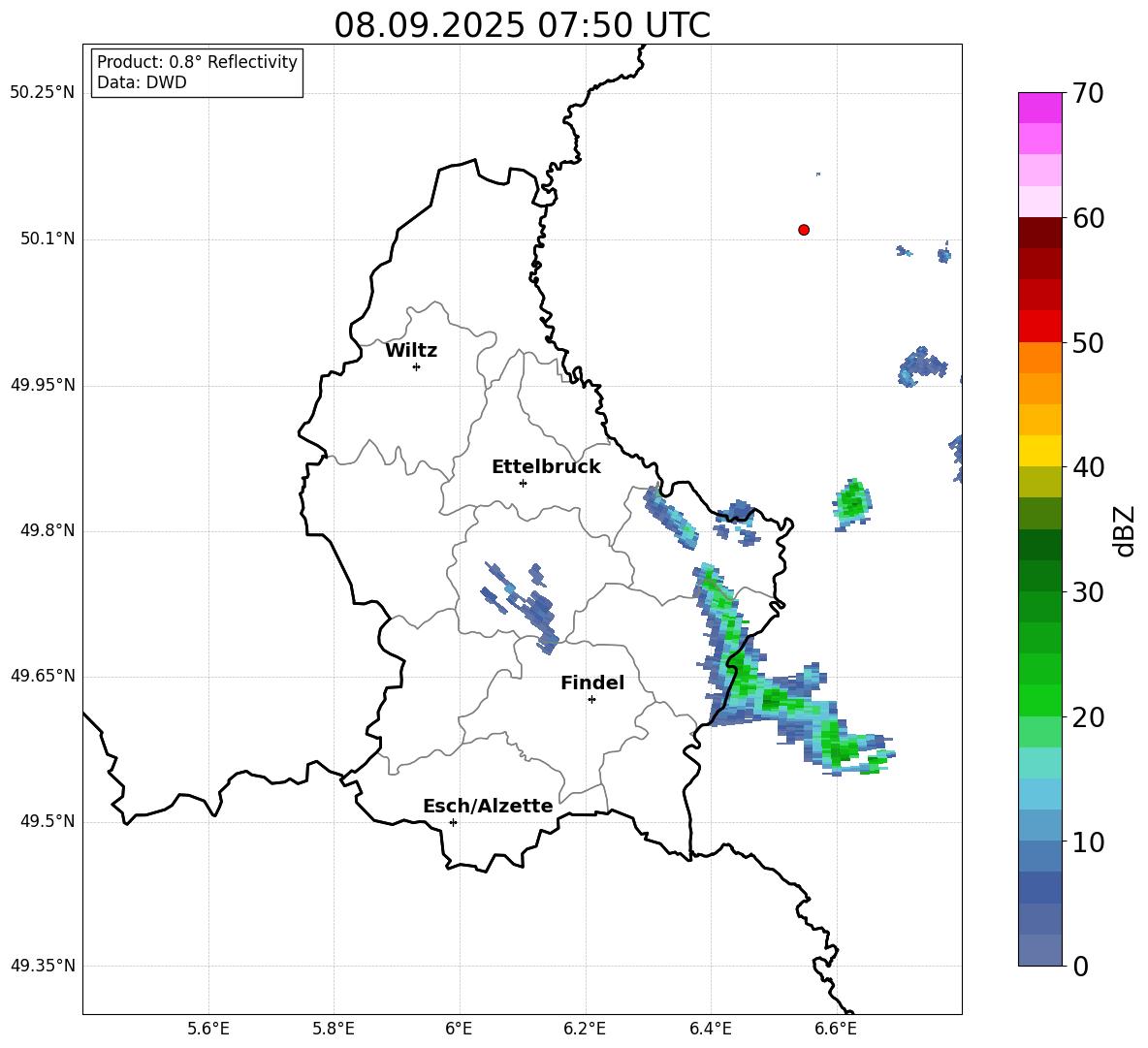The width and height of the screenshot is (1148, 1048).
Task: Click the colorbar tick label 30
Action: pyautogui.click(x=1088, y=592)
